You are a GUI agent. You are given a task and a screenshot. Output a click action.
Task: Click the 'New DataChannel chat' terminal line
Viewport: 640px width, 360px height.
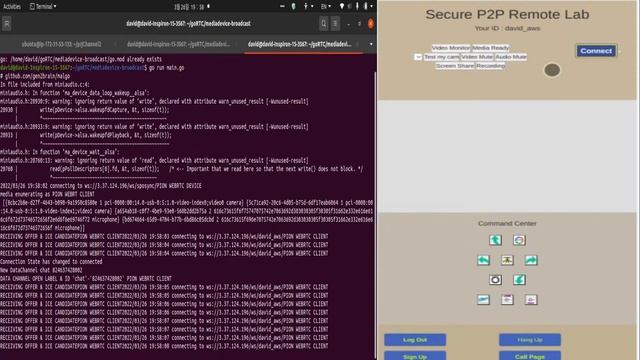pos(41,270)
